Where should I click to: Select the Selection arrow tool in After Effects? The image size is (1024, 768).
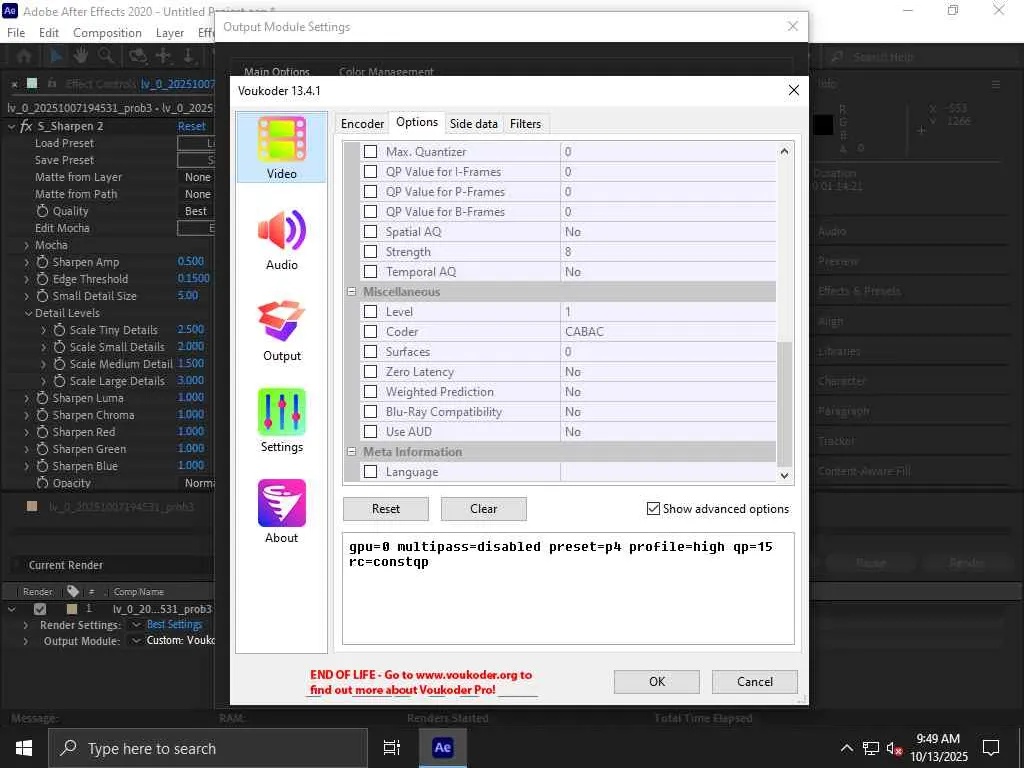click(x=56, y=56)
